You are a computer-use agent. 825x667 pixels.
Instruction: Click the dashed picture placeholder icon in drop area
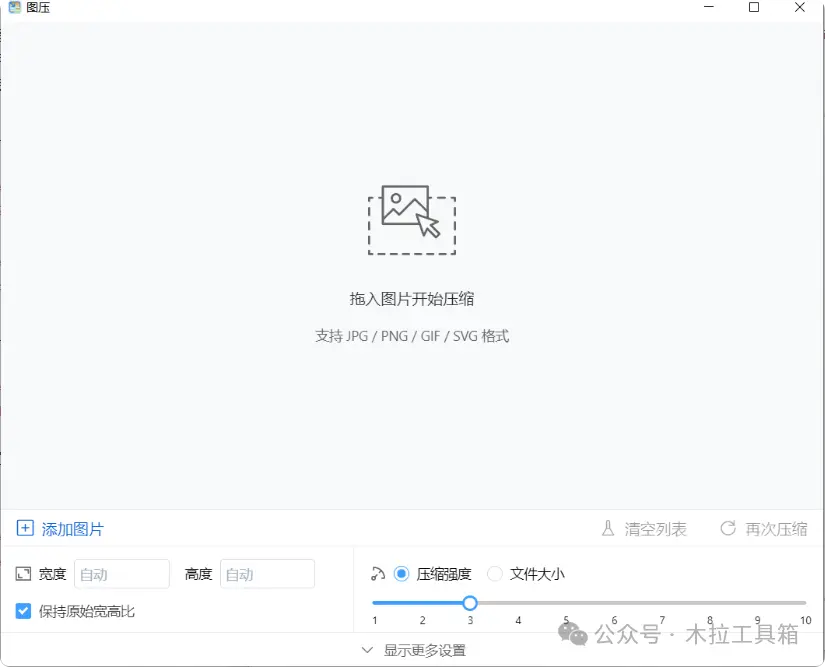tap(411, 220)
